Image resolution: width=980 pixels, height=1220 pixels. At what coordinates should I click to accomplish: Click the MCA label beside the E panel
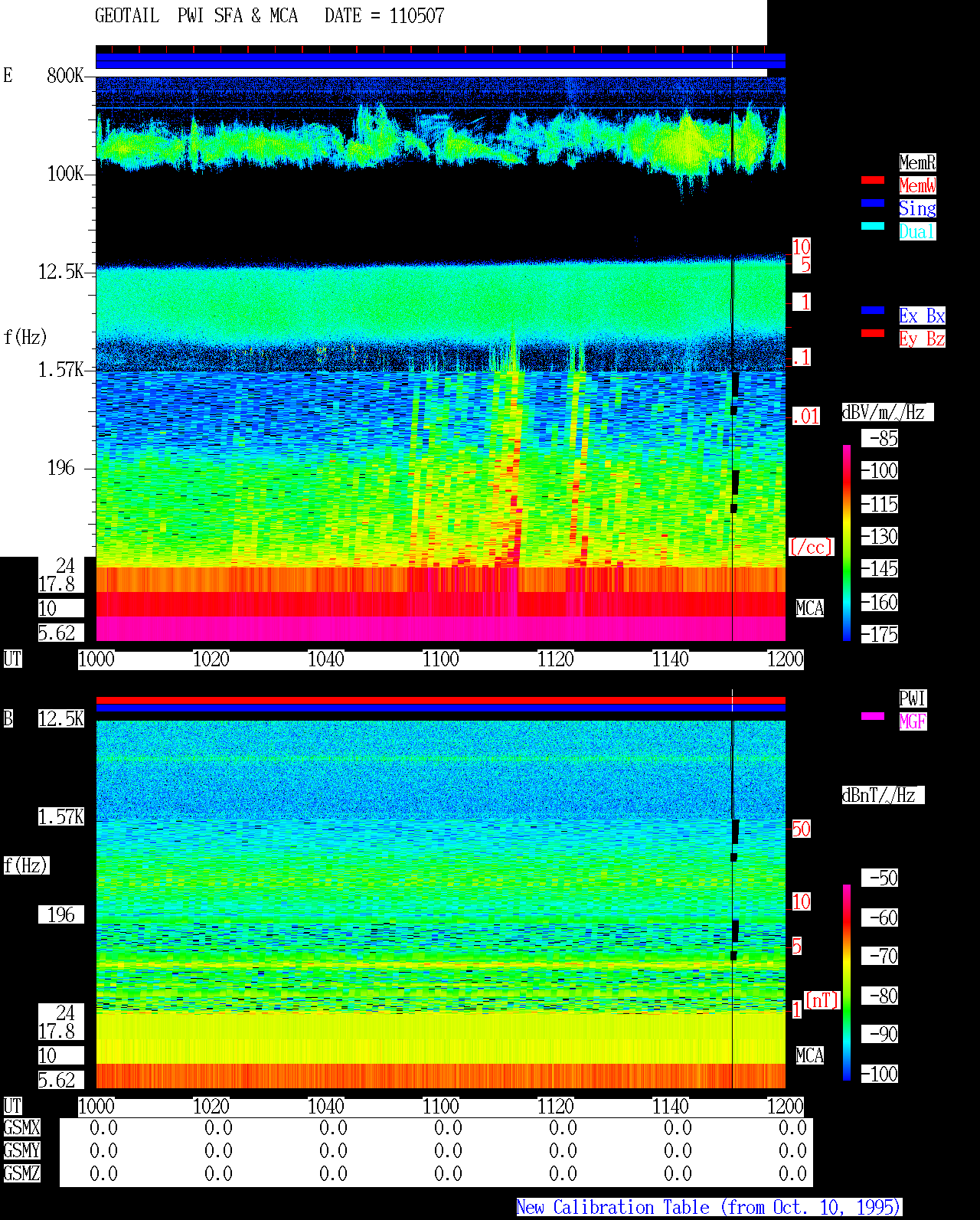coord(810,608)
